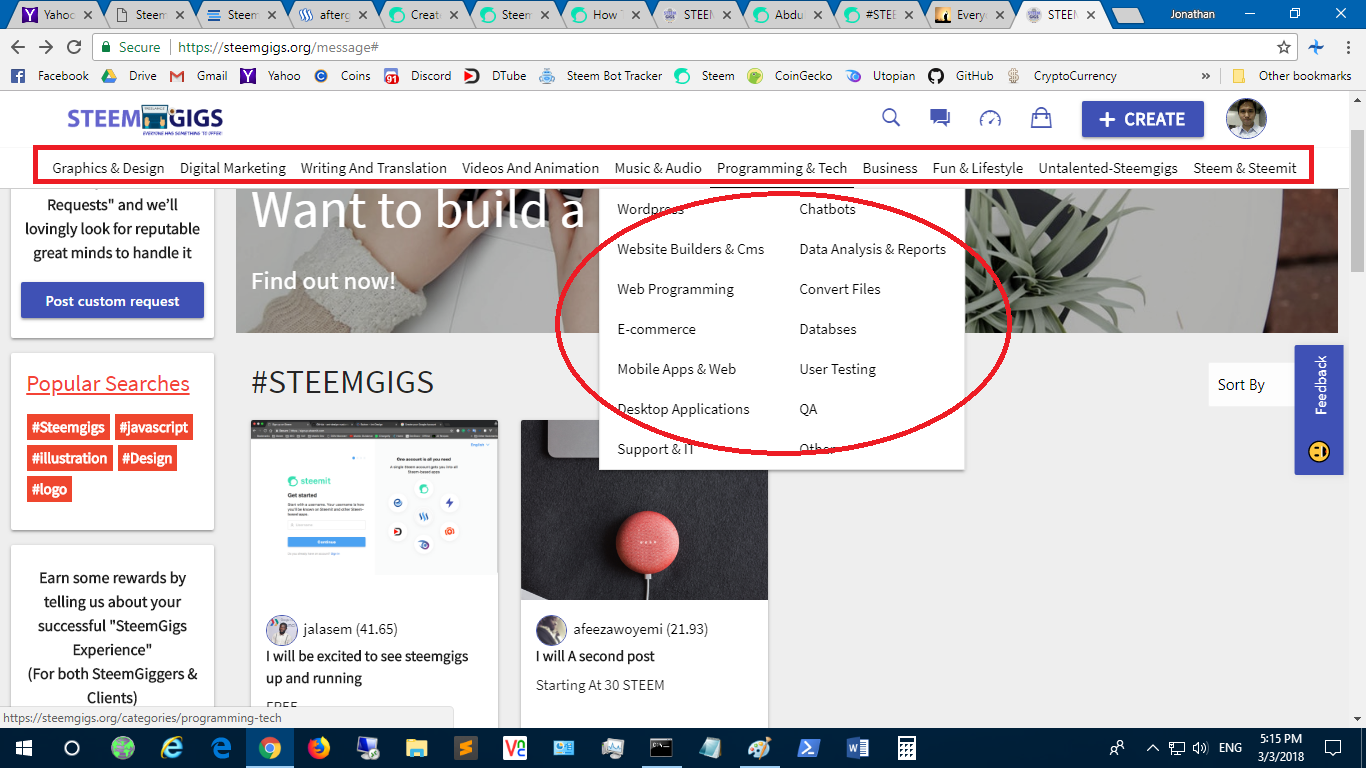This screenshot has width=1366, height=768.
Task: Select E-commerce in the submenu
Action: [656, 329]
